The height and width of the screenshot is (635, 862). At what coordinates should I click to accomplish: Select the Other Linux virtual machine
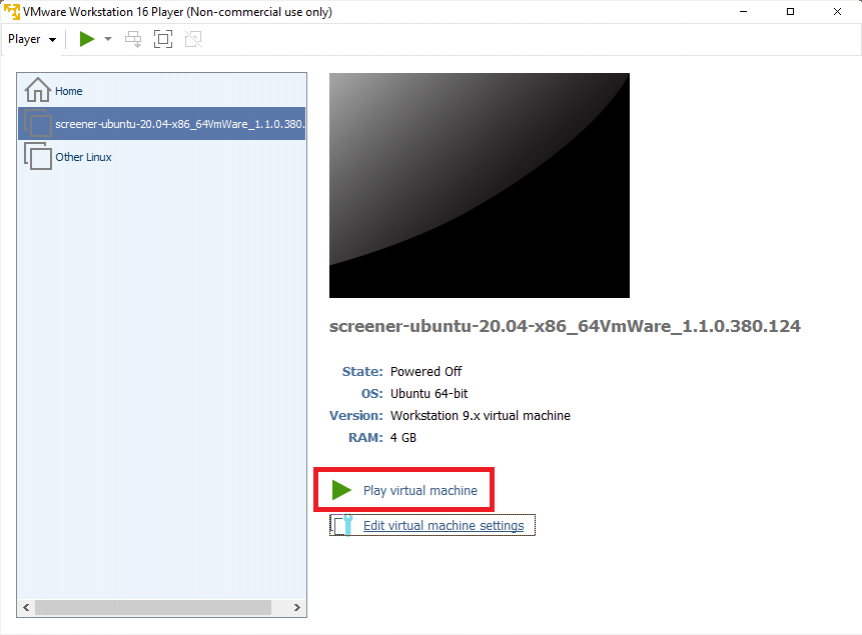point(83,157)
